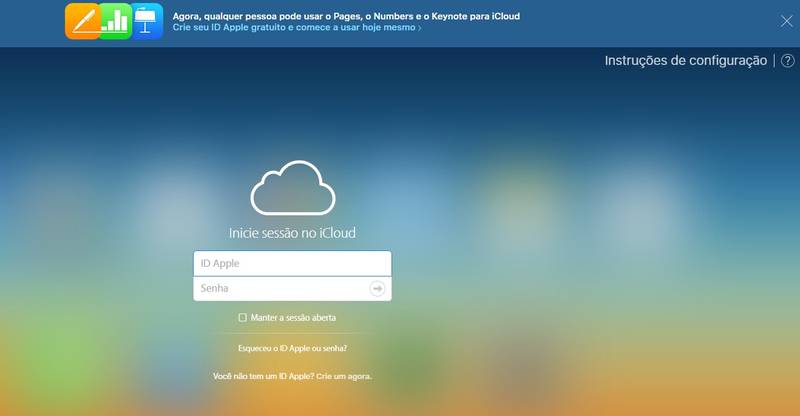The width and height of the screenshot is (800, 416).
Task: Check the Manter a sessão aberta checkbox
Action: tap(242, 317)
